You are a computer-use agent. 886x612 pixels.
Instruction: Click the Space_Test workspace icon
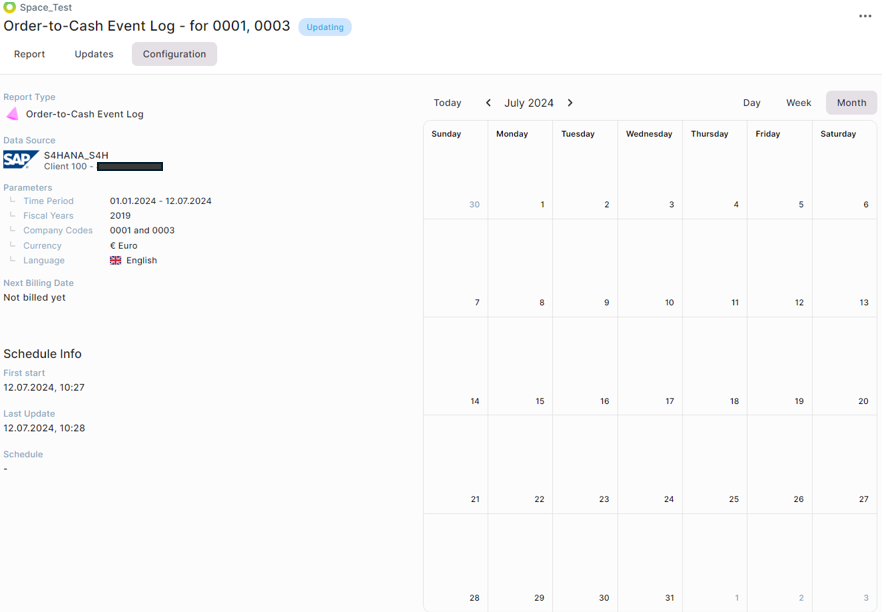(x=11, y=7)
